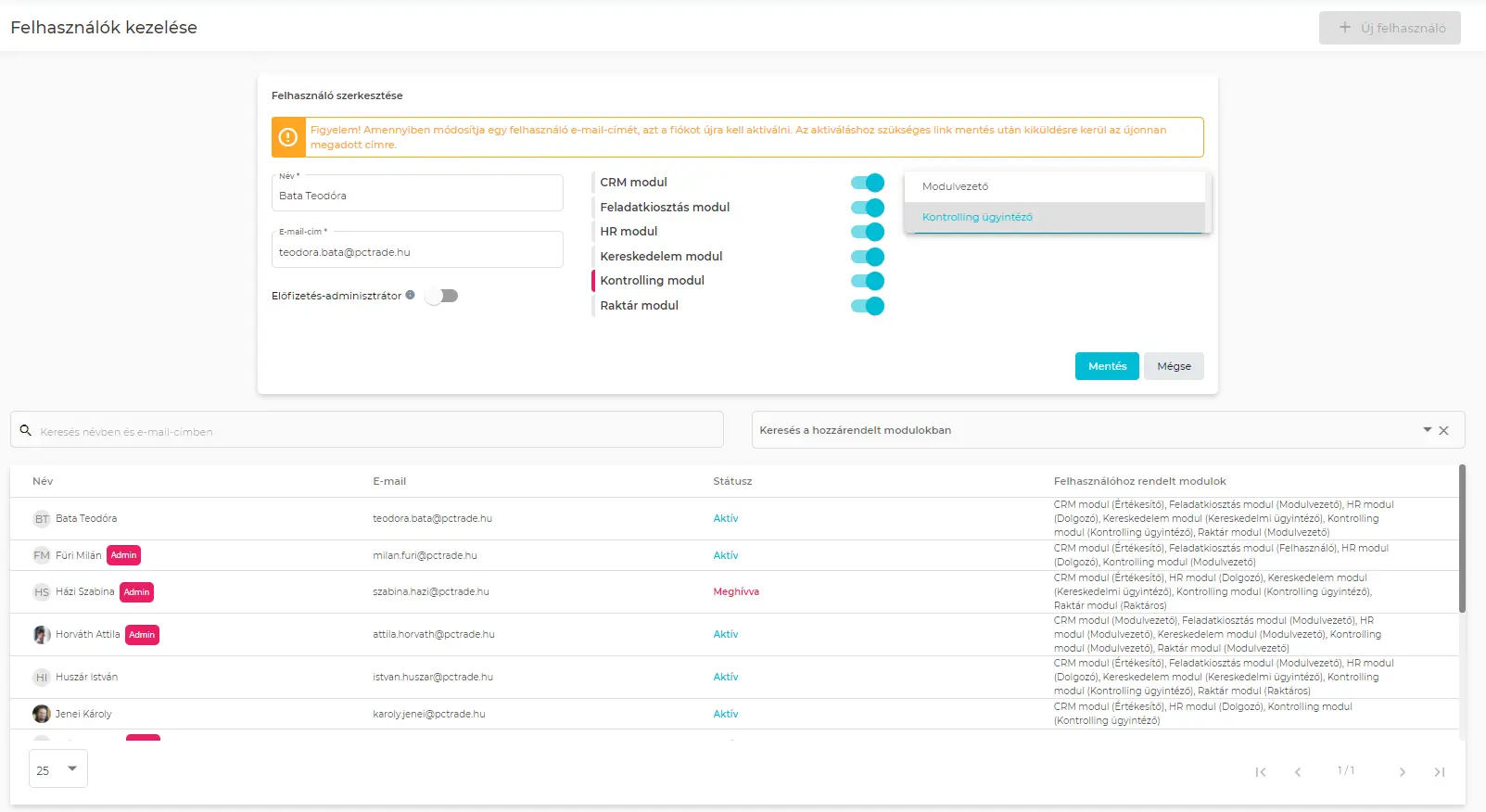This screenshot has width=1486, height=812.
Task: Jump to the last page of results
Action: 1439,772
